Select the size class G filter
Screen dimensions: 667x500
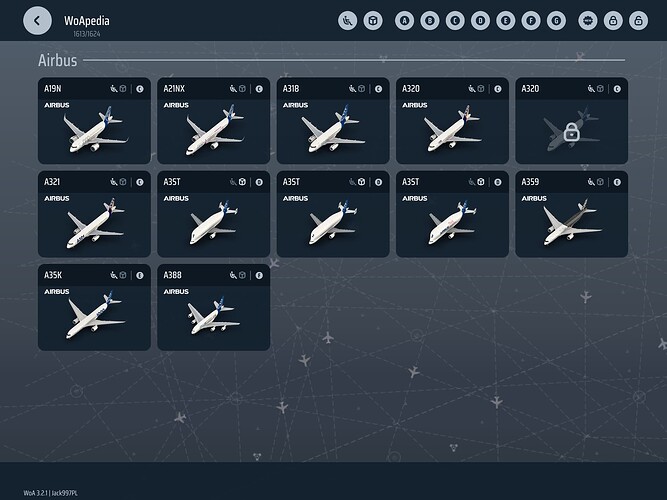(557, 20)
